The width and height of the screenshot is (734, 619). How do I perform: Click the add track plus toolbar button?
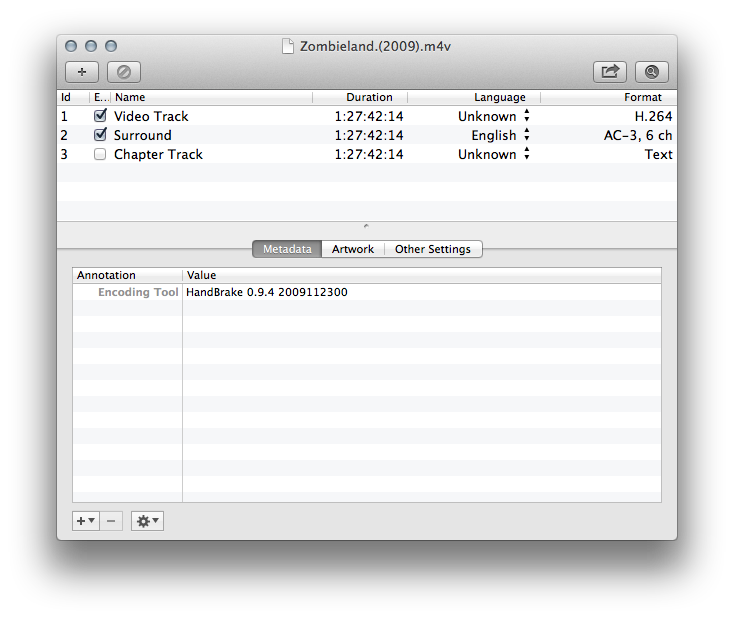point(82,72)
